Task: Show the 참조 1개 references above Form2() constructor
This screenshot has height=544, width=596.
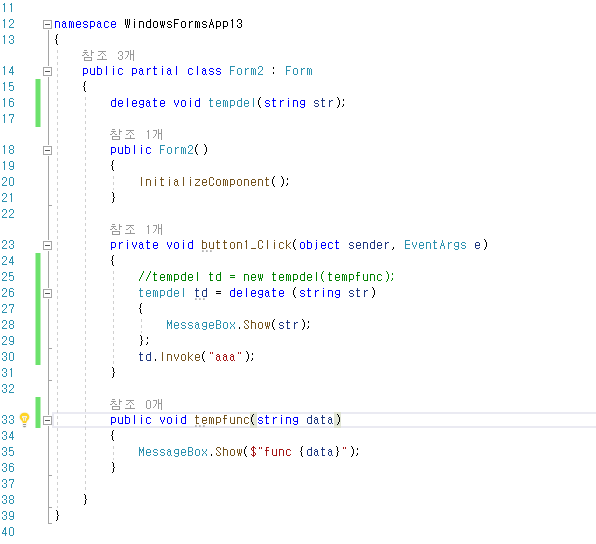Action: click(x=136, y=135)
